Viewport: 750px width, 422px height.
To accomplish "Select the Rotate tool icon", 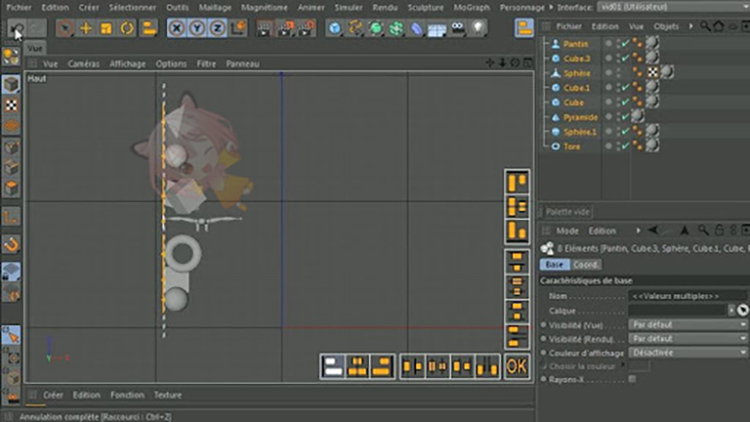I will [127, 28].
